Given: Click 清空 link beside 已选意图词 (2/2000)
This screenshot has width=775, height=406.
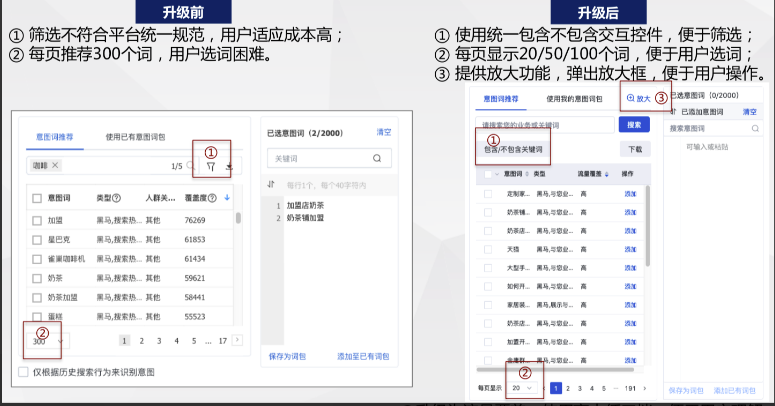Looking at the screenshot, I should tap(384, 132).
